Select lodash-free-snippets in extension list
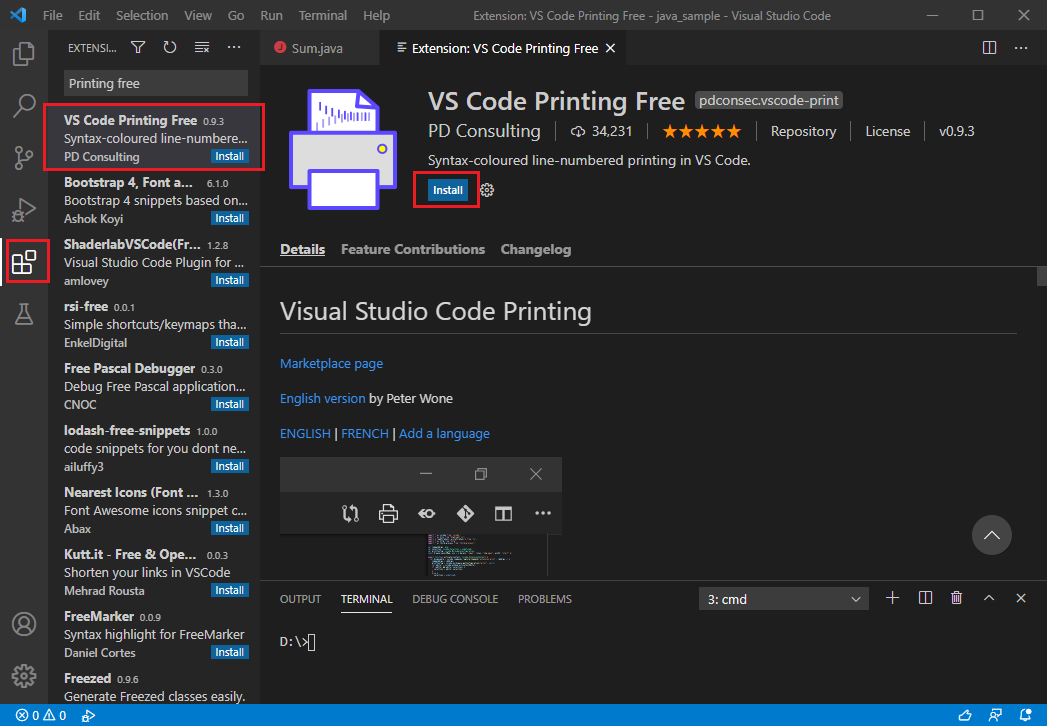Image resolution: width=1047 pixels, height=726 pixels. coord(154,448)
